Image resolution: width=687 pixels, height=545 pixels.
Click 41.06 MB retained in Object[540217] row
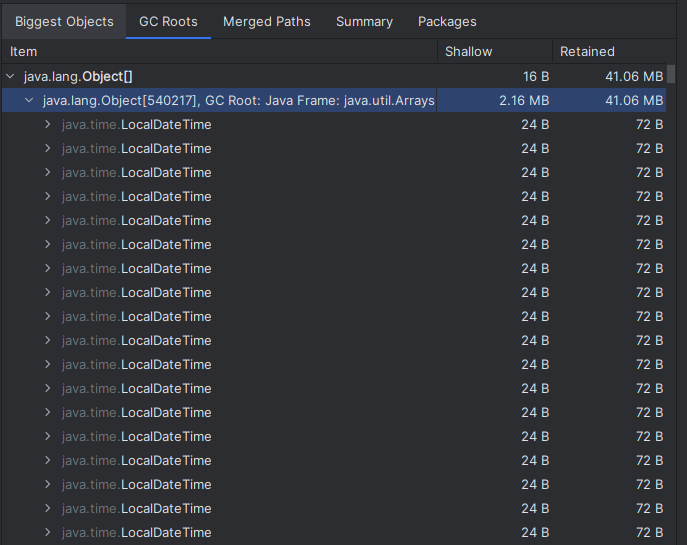pos(634,100)
